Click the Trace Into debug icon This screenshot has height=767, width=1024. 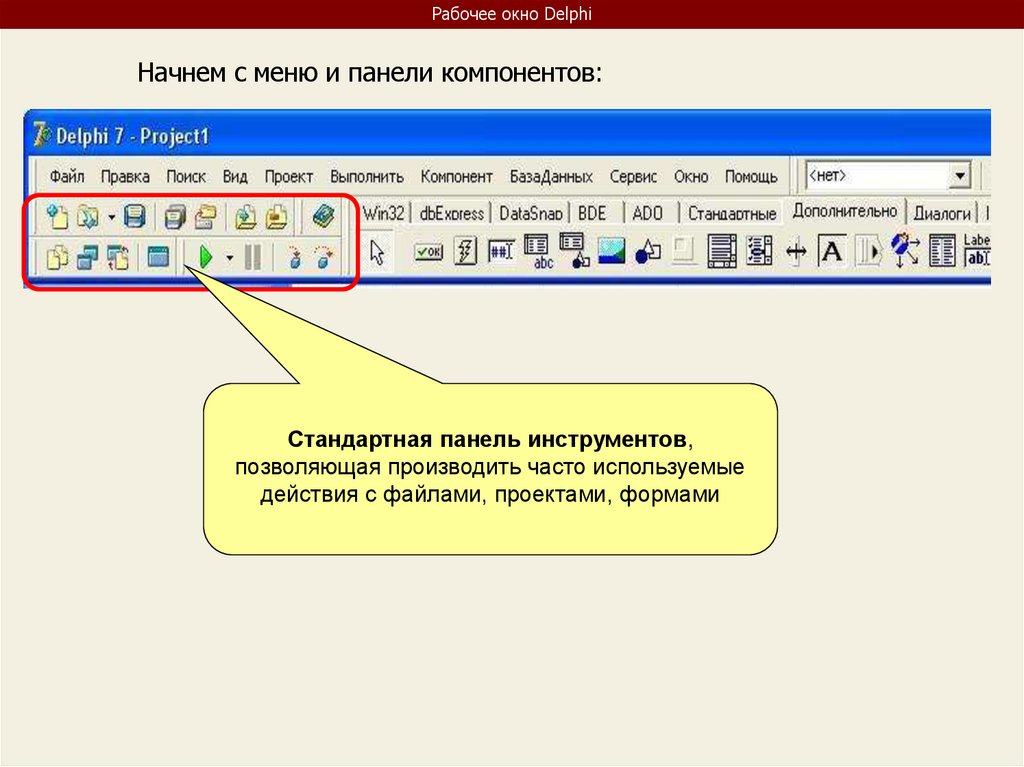(295, 257)
